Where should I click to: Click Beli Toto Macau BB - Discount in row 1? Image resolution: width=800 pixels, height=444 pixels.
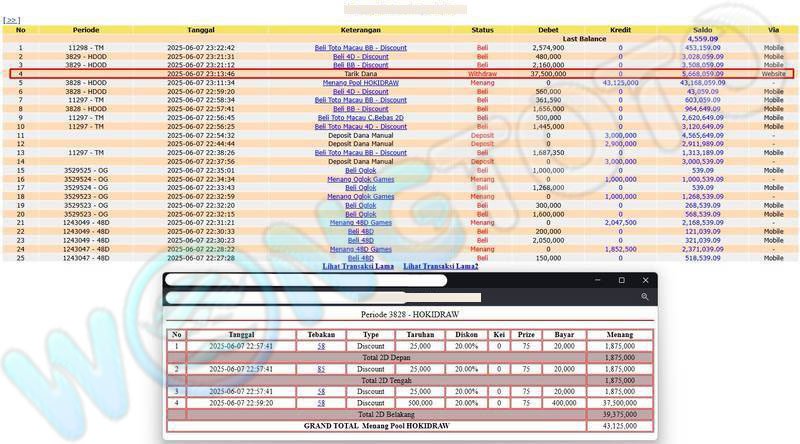pos(360,47)
